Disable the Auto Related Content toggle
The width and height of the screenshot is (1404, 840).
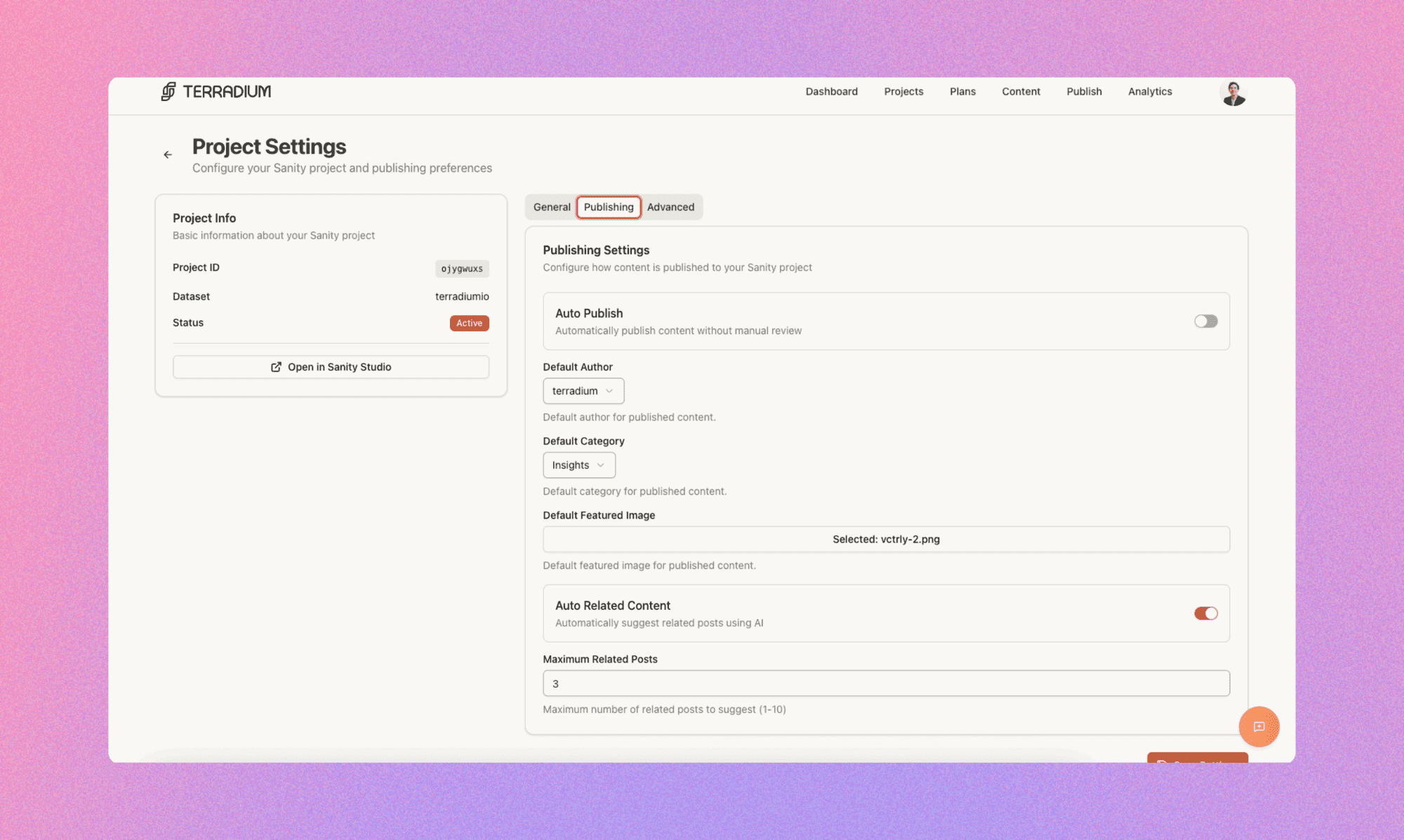(1205, 613)
